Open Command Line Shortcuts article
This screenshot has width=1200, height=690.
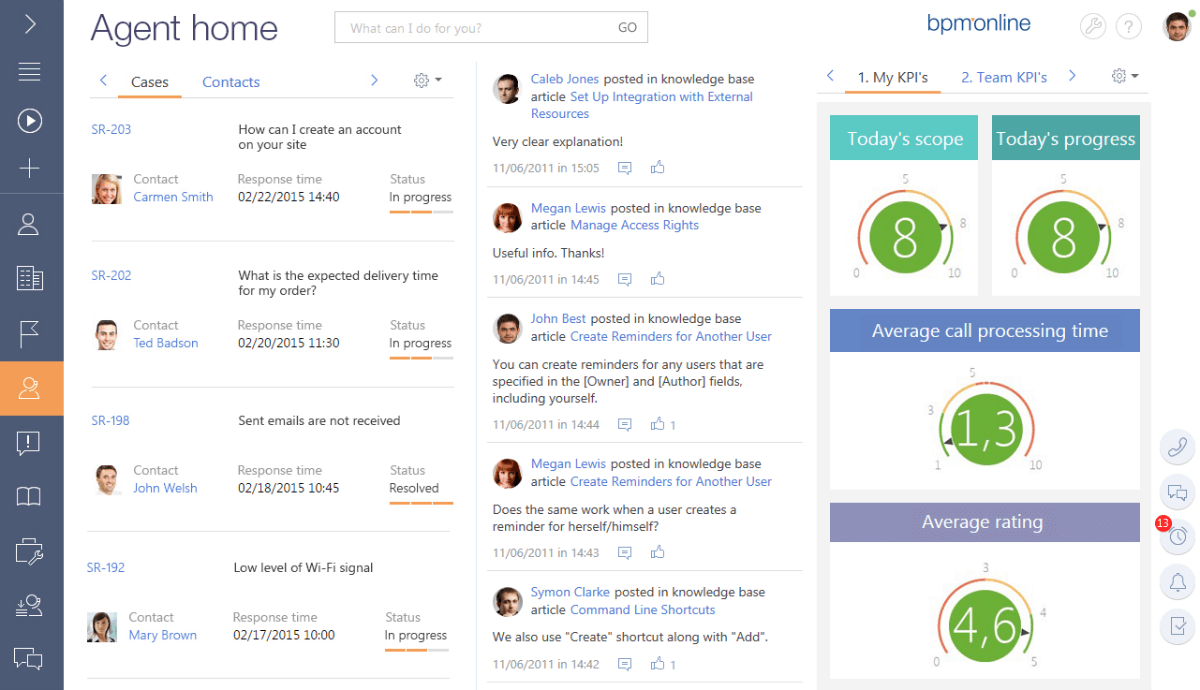click(643, 610)
